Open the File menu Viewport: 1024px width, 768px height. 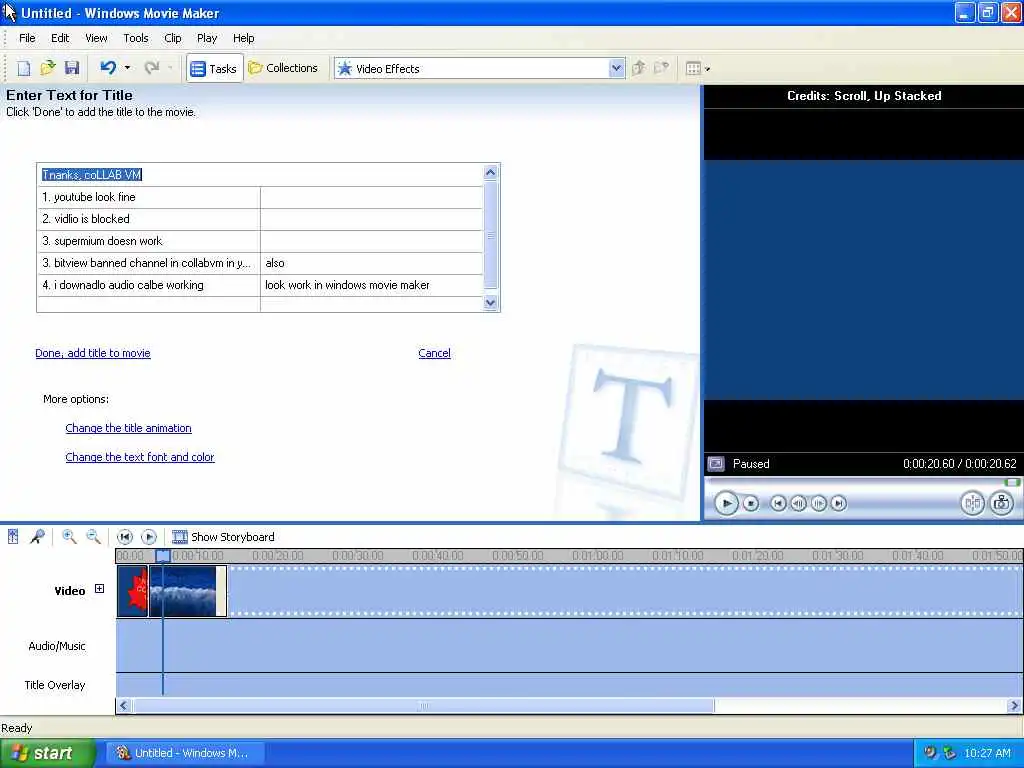pyautogui.click(x=27, y=38)
